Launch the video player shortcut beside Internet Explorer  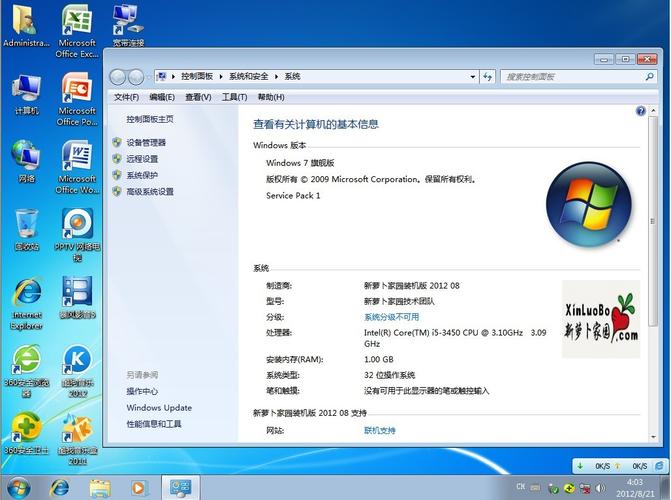click(77, 297)
